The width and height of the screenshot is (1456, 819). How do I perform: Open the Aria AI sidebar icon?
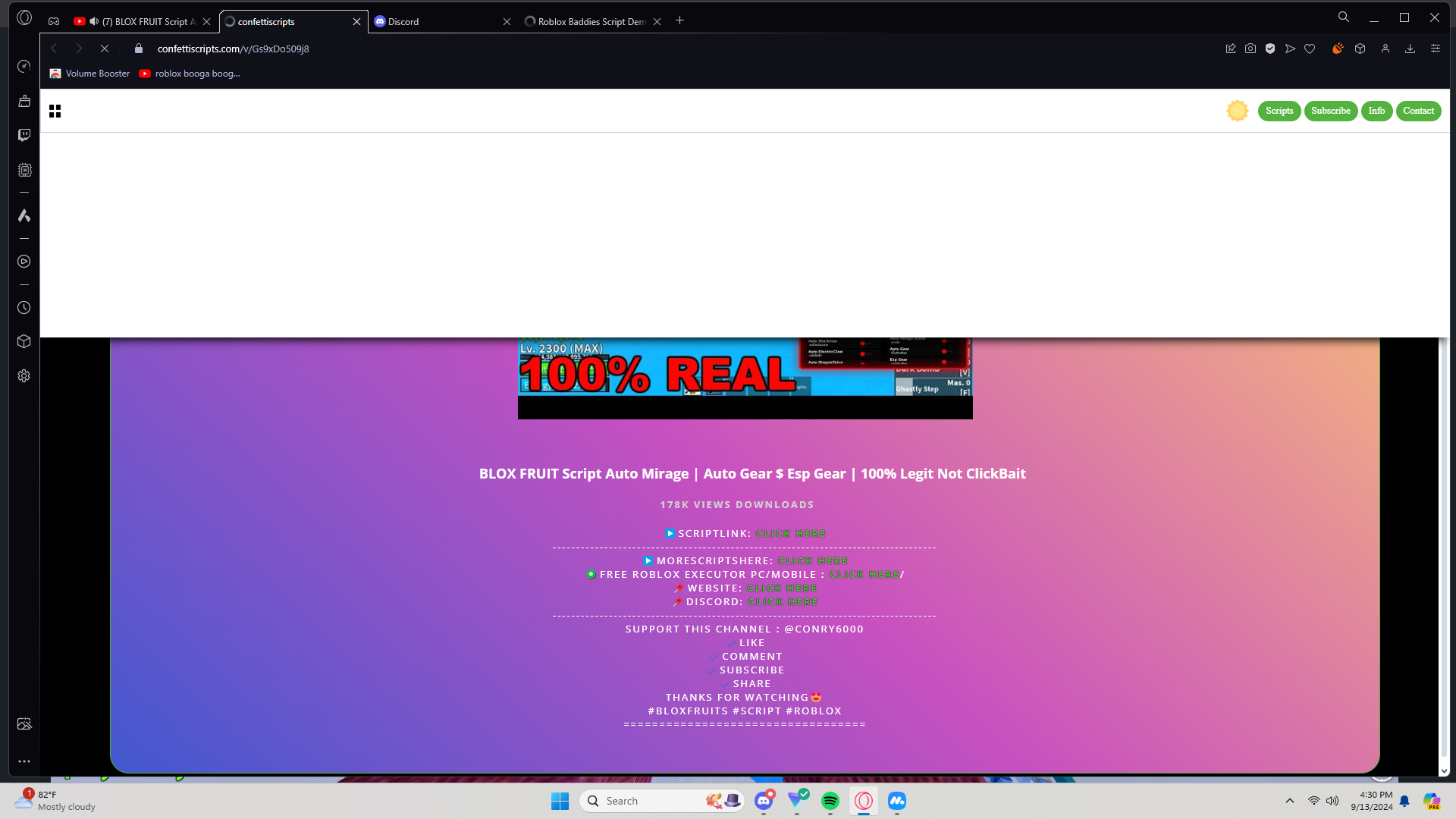[x=24, y=216]
